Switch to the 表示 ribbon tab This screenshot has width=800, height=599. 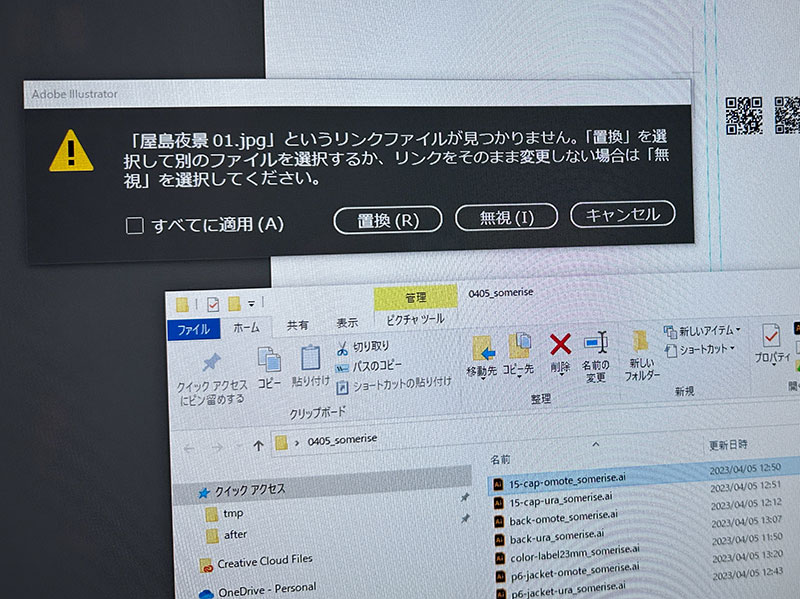(x=347, y=323)
